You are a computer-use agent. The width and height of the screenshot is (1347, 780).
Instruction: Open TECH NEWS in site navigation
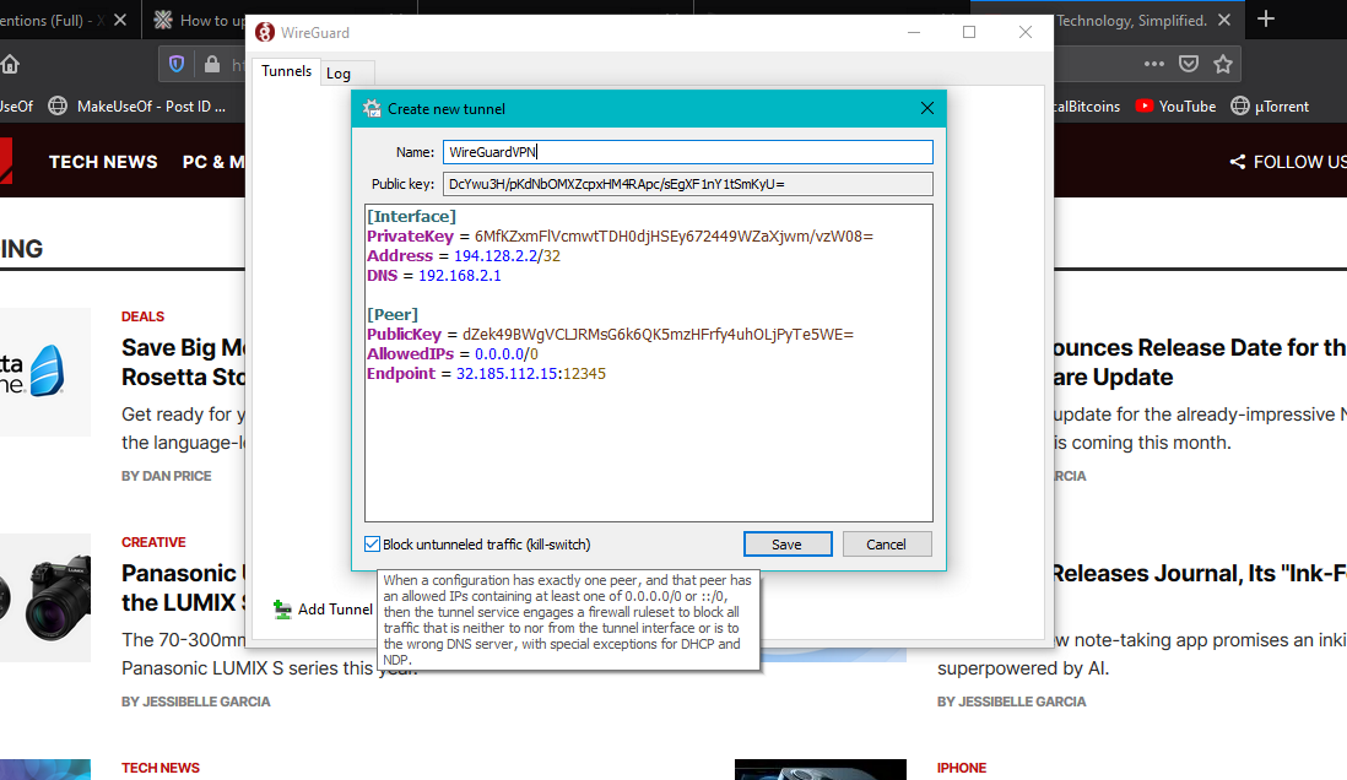click(103, 162)
